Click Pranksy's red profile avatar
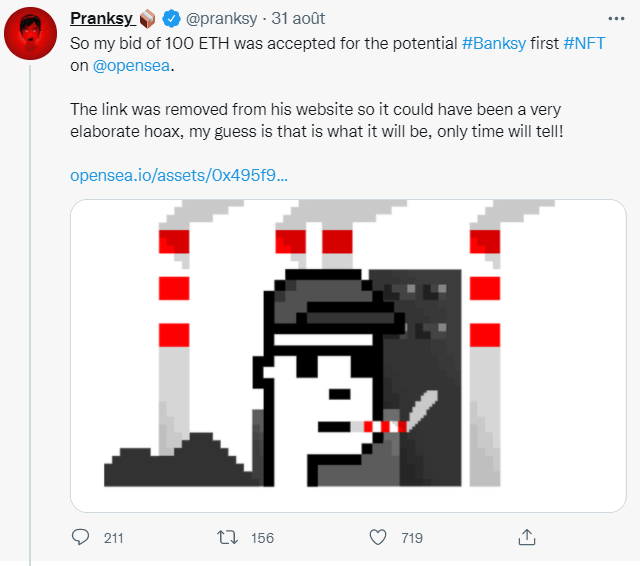This screenshot has width=640, height=566. pyautogui.click(x=31, y=37)
